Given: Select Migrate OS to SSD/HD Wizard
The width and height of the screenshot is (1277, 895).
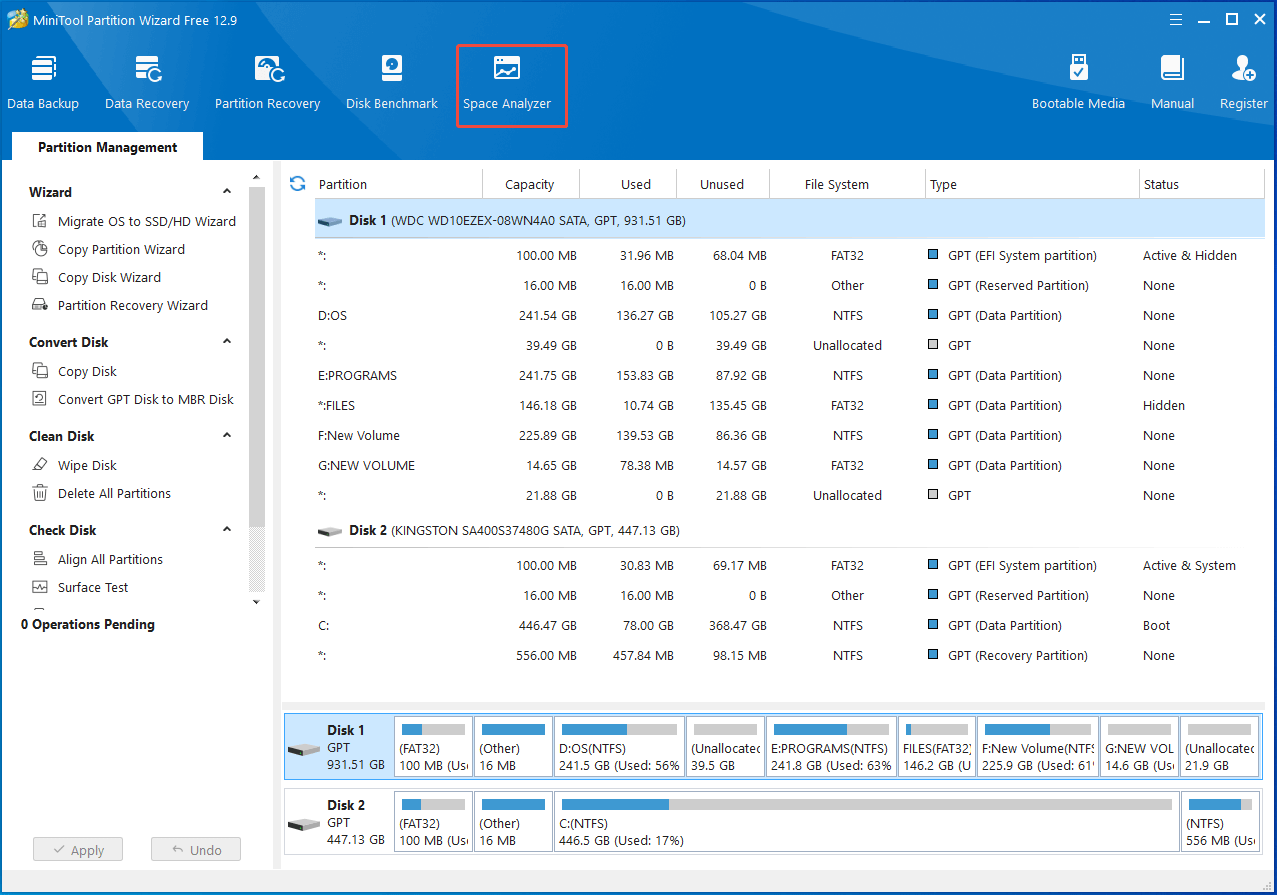Looking at the screenshot, I should pyautogui.click(x=141, y=221).
